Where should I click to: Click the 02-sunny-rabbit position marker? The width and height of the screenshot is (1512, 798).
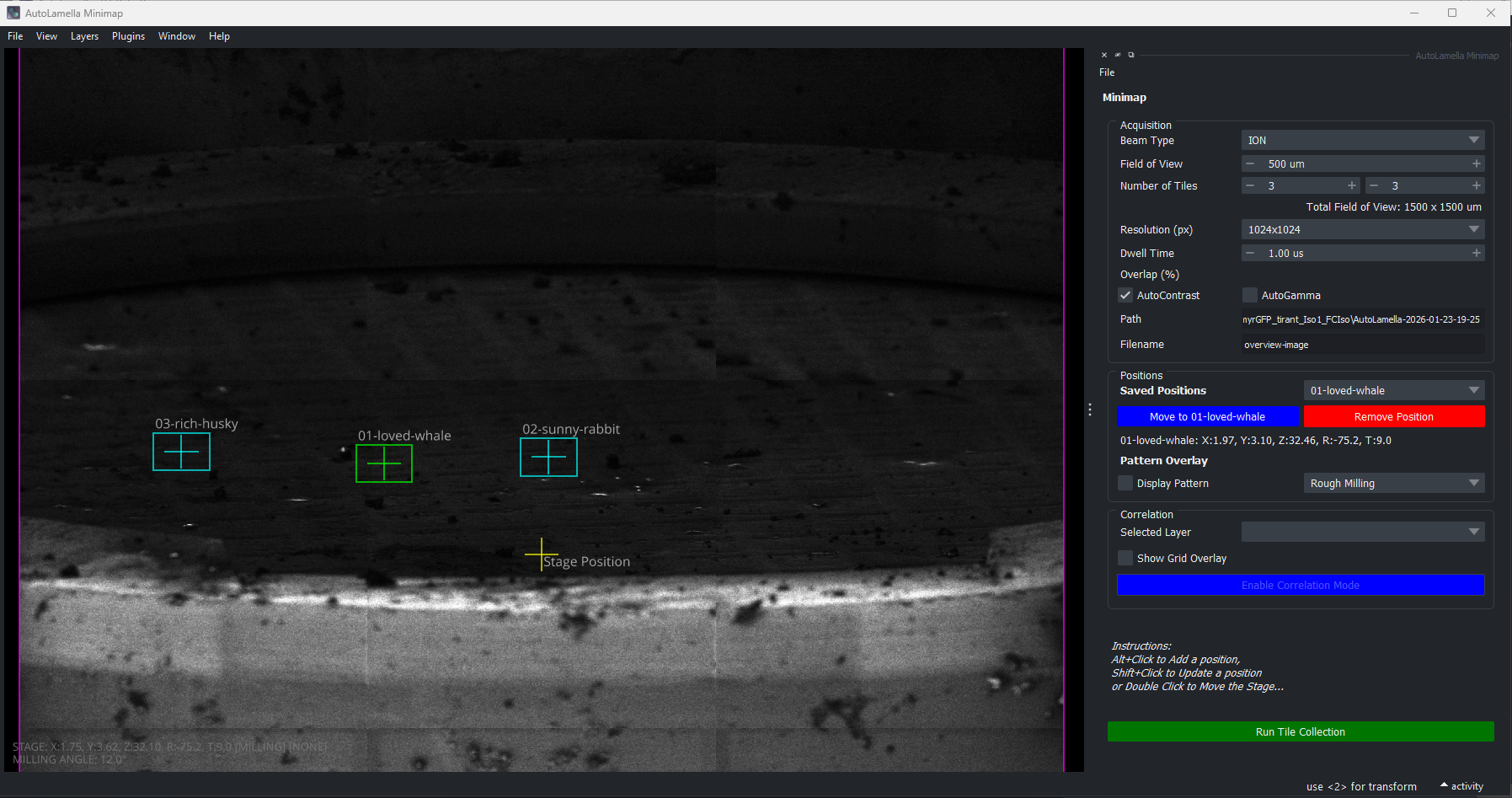coord(548,458)
